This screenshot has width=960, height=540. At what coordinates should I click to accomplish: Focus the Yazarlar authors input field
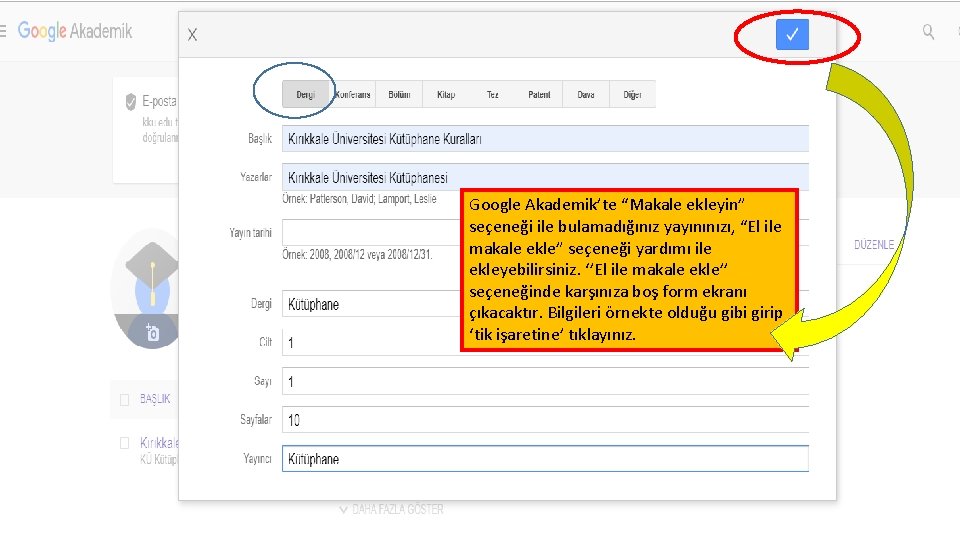coord(545,178)
